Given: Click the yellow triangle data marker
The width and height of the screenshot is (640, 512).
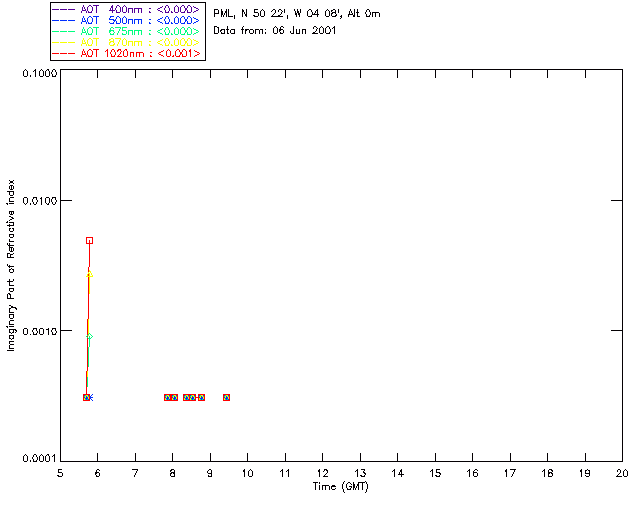Looking at the screenshot, I should click(90, 274).
